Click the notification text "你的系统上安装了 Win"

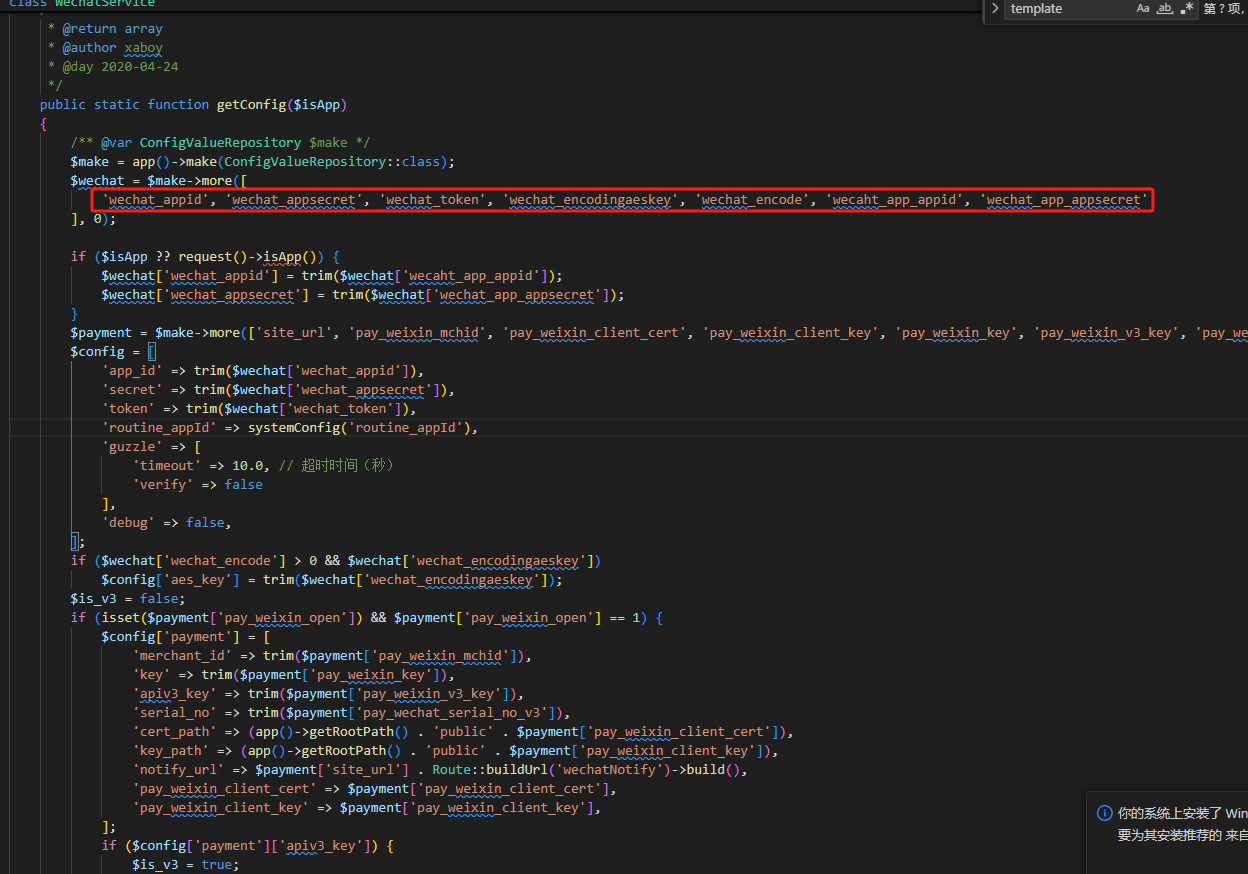tap(1183, 813)
